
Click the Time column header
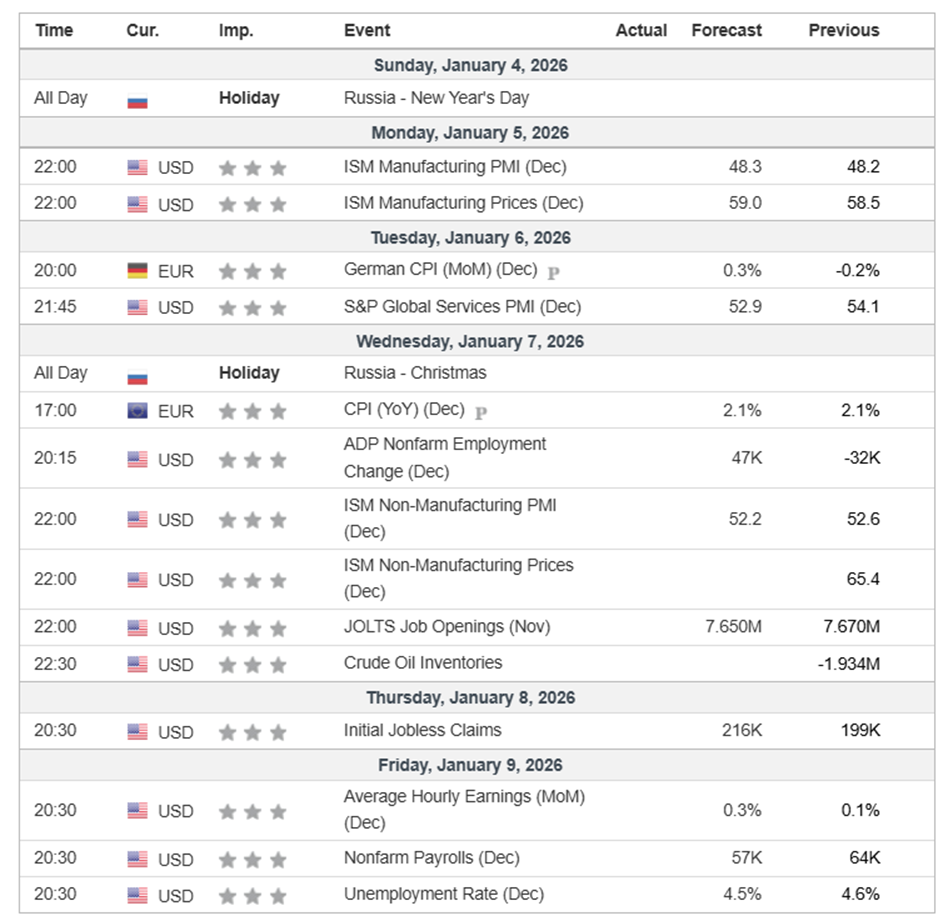(54, 30)
